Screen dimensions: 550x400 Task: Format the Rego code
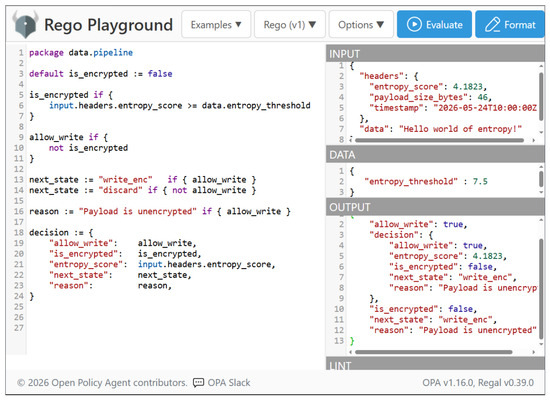click(510, 25)
